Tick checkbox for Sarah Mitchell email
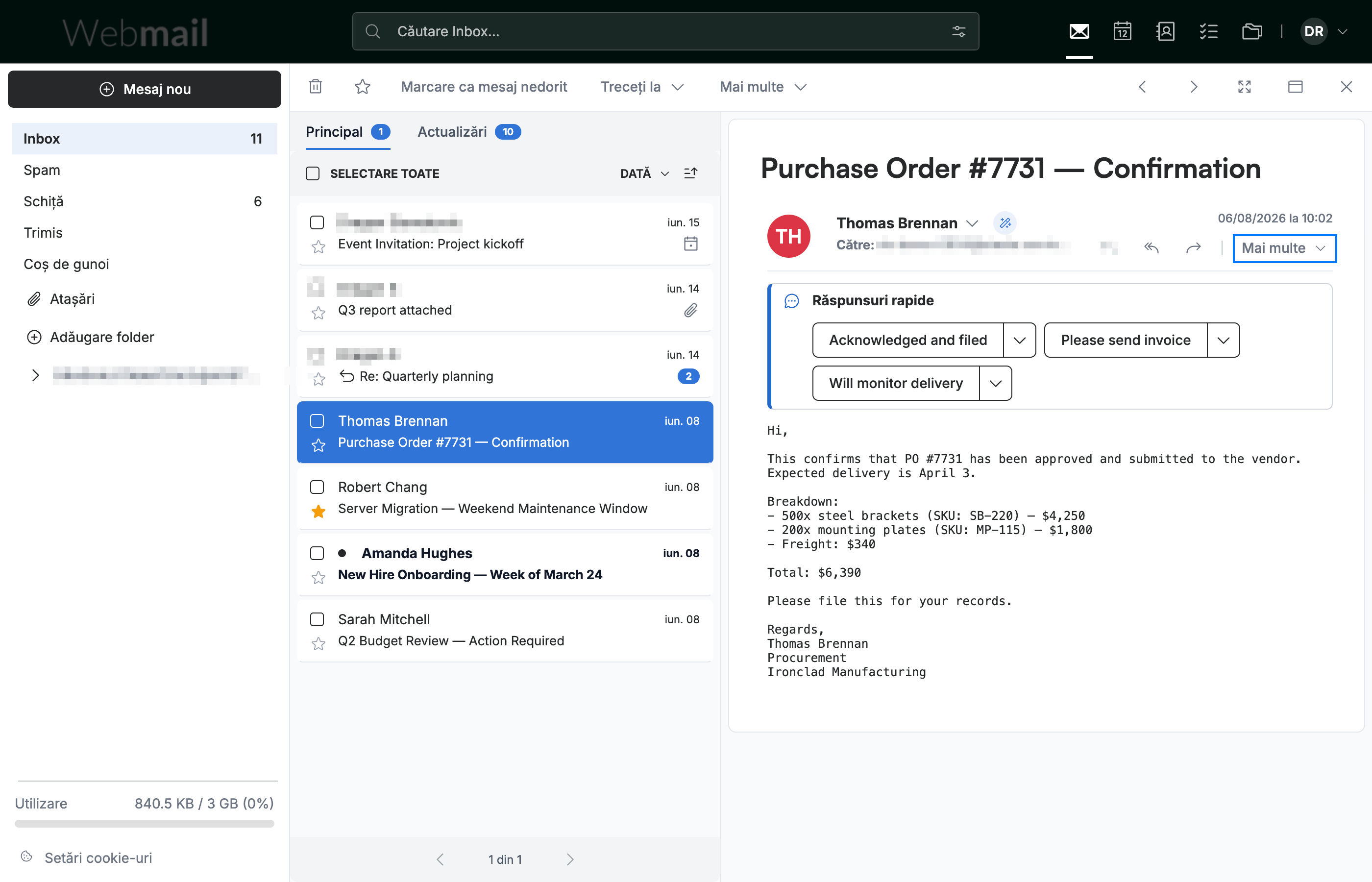Screen dimensions: 1372x882 point(317,619)
